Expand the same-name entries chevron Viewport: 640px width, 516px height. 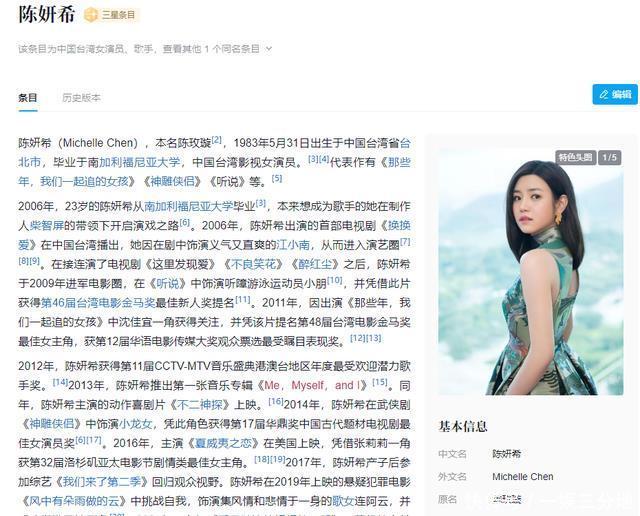tap(269, 49)
